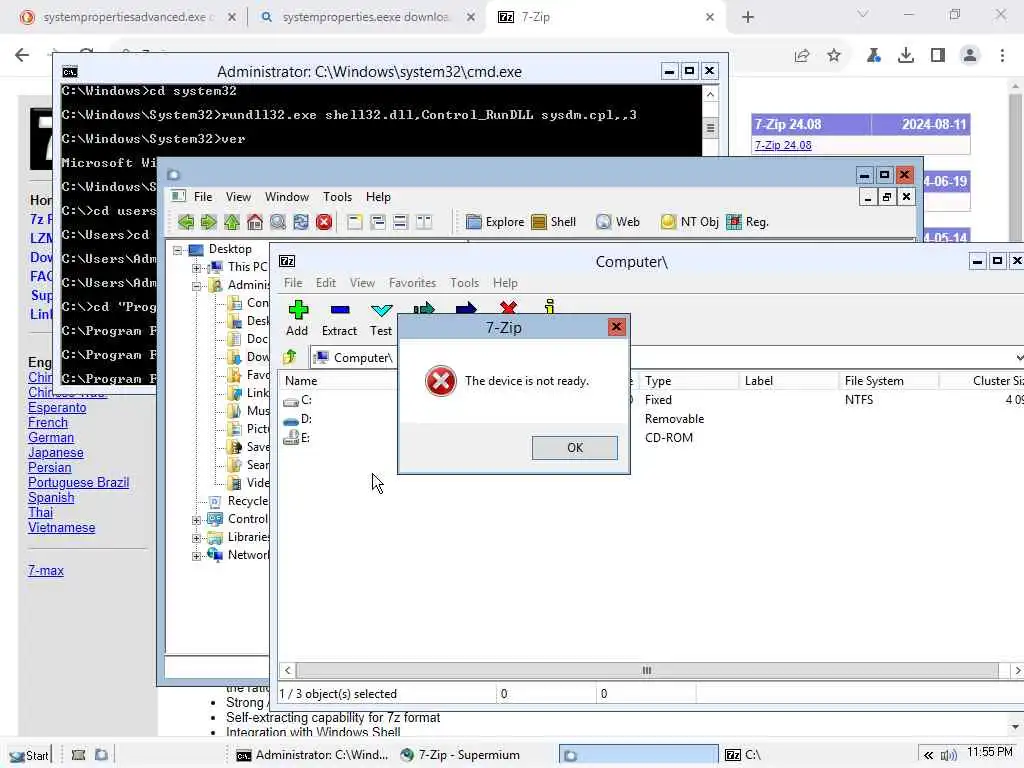Viewport: 1024px width, 768px height.
Task: Open the Portuguese Brazil language link
Action: [x=78, y=483]
